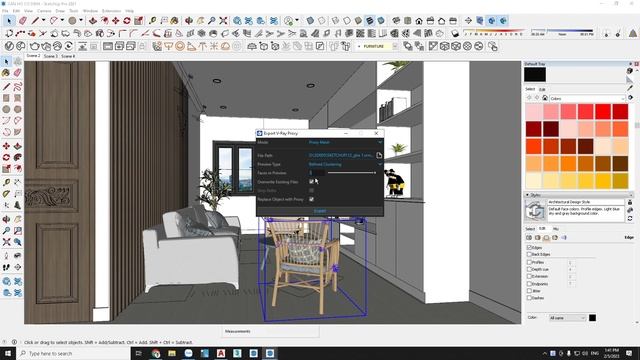Open the Extensions menu
Viewport: 640px width, 360px height.
coord(111,11)
